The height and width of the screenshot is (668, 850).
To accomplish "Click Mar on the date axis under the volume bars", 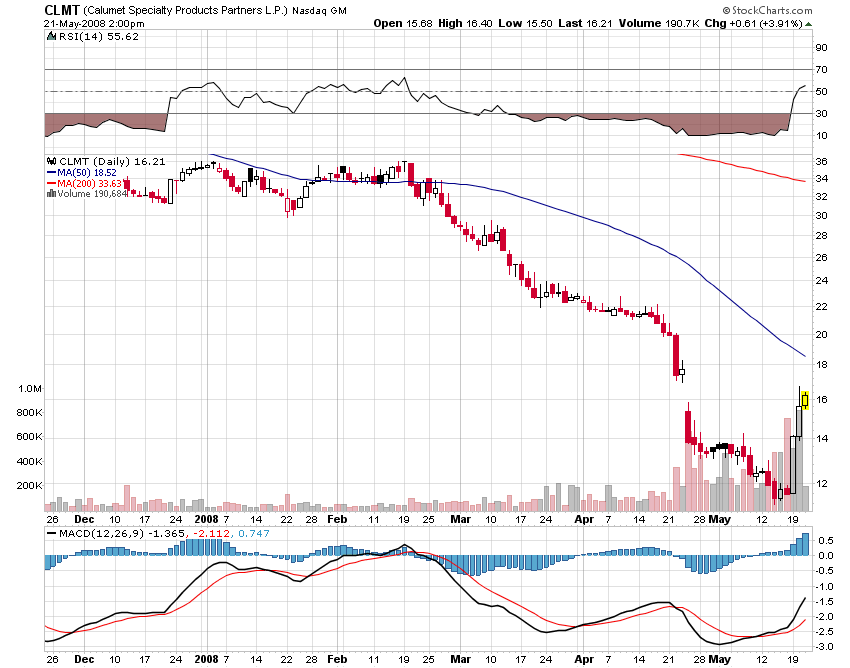I will point(461,519).
